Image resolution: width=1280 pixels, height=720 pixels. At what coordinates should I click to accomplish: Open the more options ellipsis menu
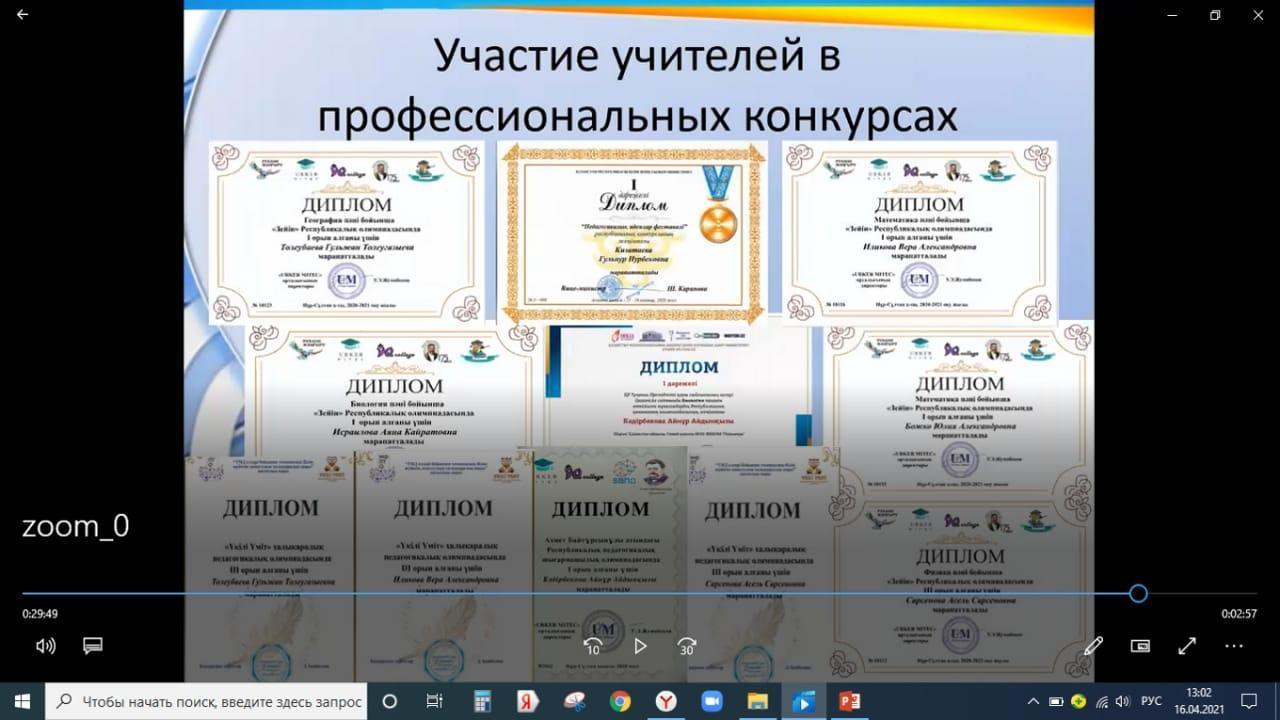(x=1234, y=646)
